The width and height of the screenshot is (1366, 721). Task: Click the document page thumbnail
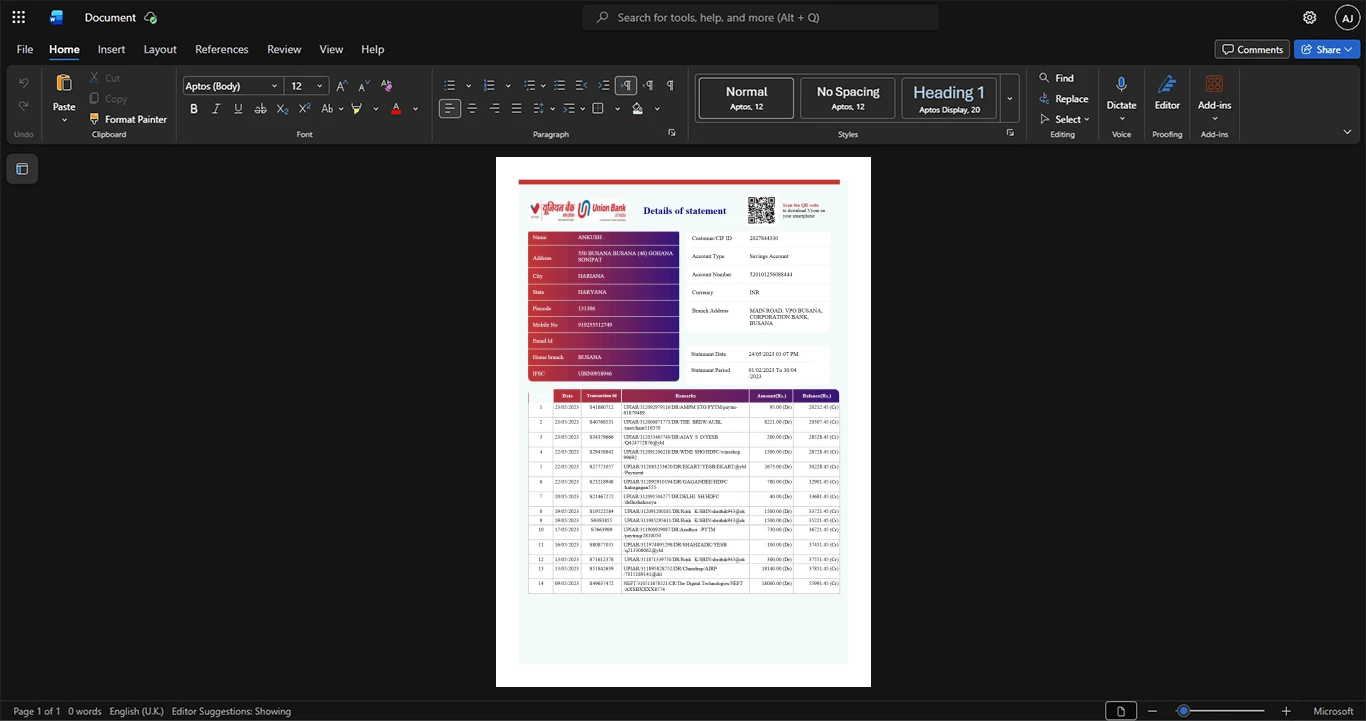click(683, 422)
